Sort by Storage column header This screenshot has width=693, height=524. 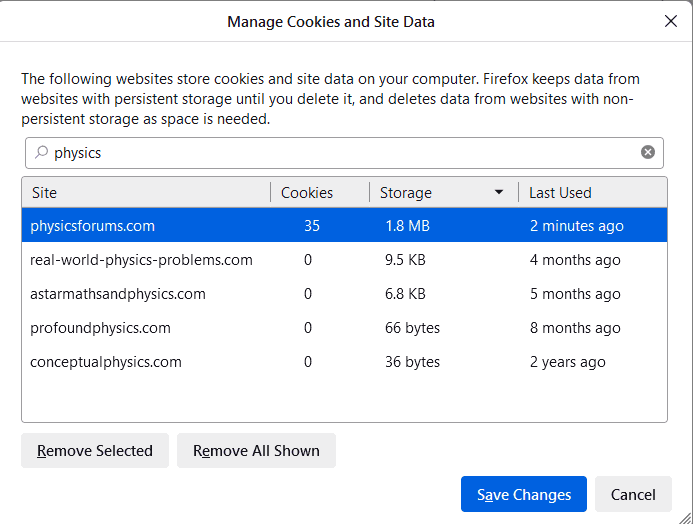click(444, 193)
